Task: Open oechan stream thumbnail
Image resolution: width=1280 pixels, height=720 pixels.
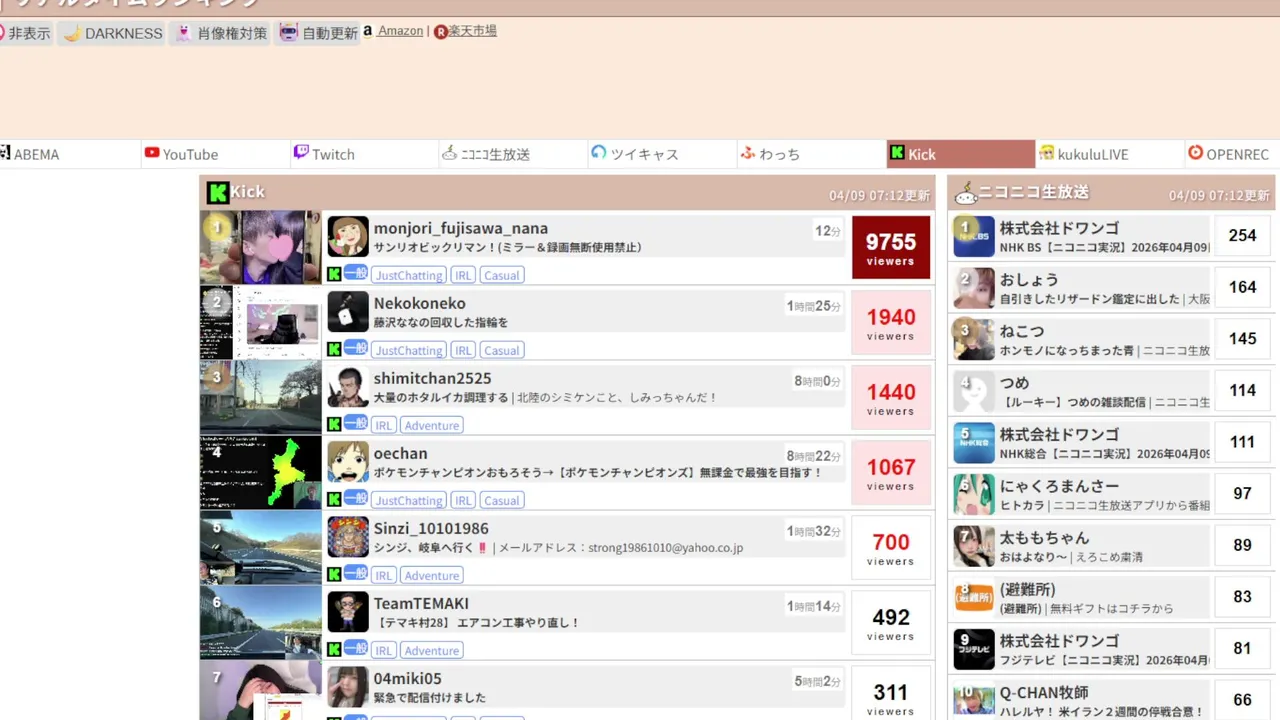Action: click(260, 472)
